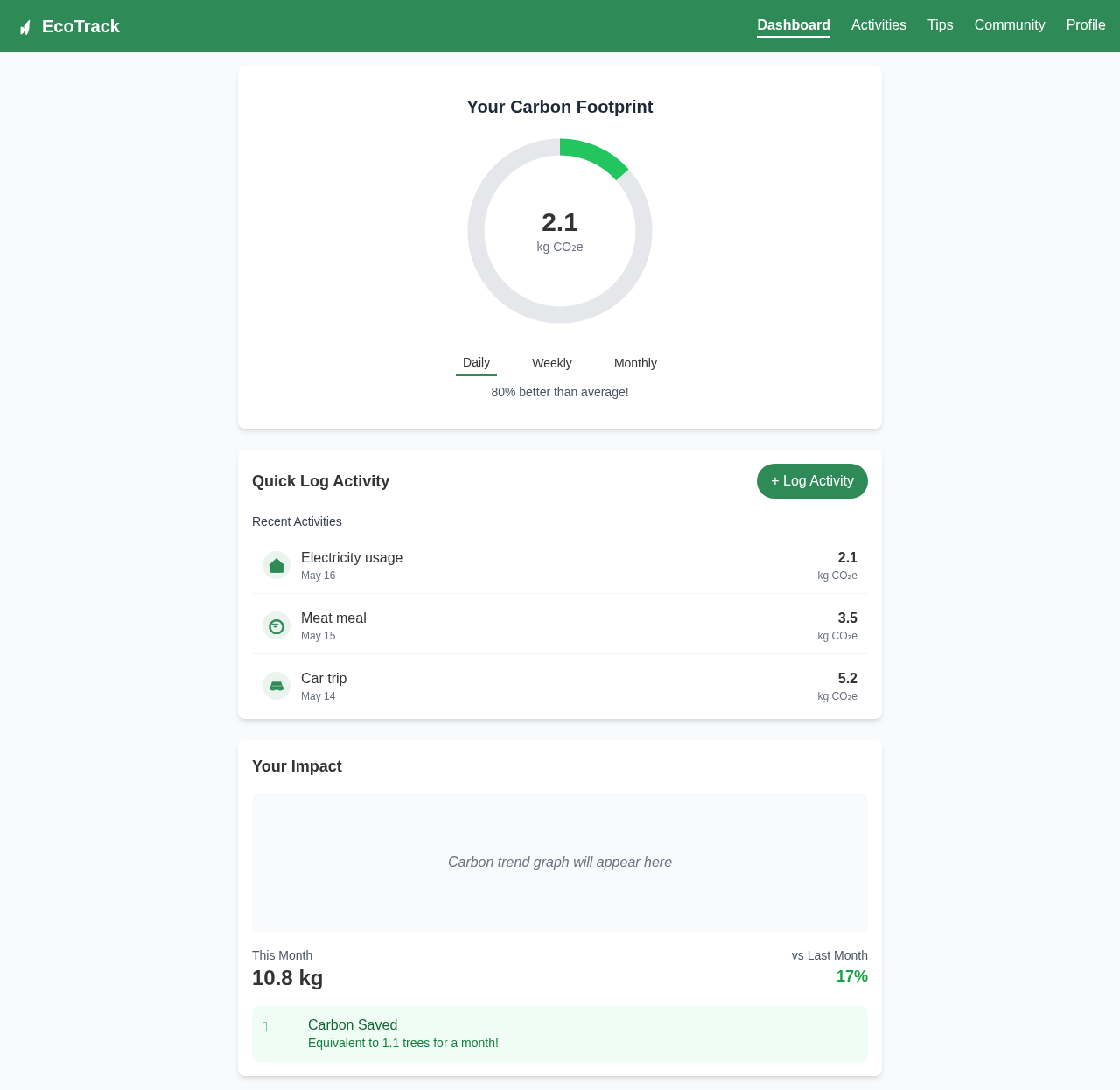Click the house icon next to Electricity usage
The image size is (1120, 1090).
(x=276, y=565)
